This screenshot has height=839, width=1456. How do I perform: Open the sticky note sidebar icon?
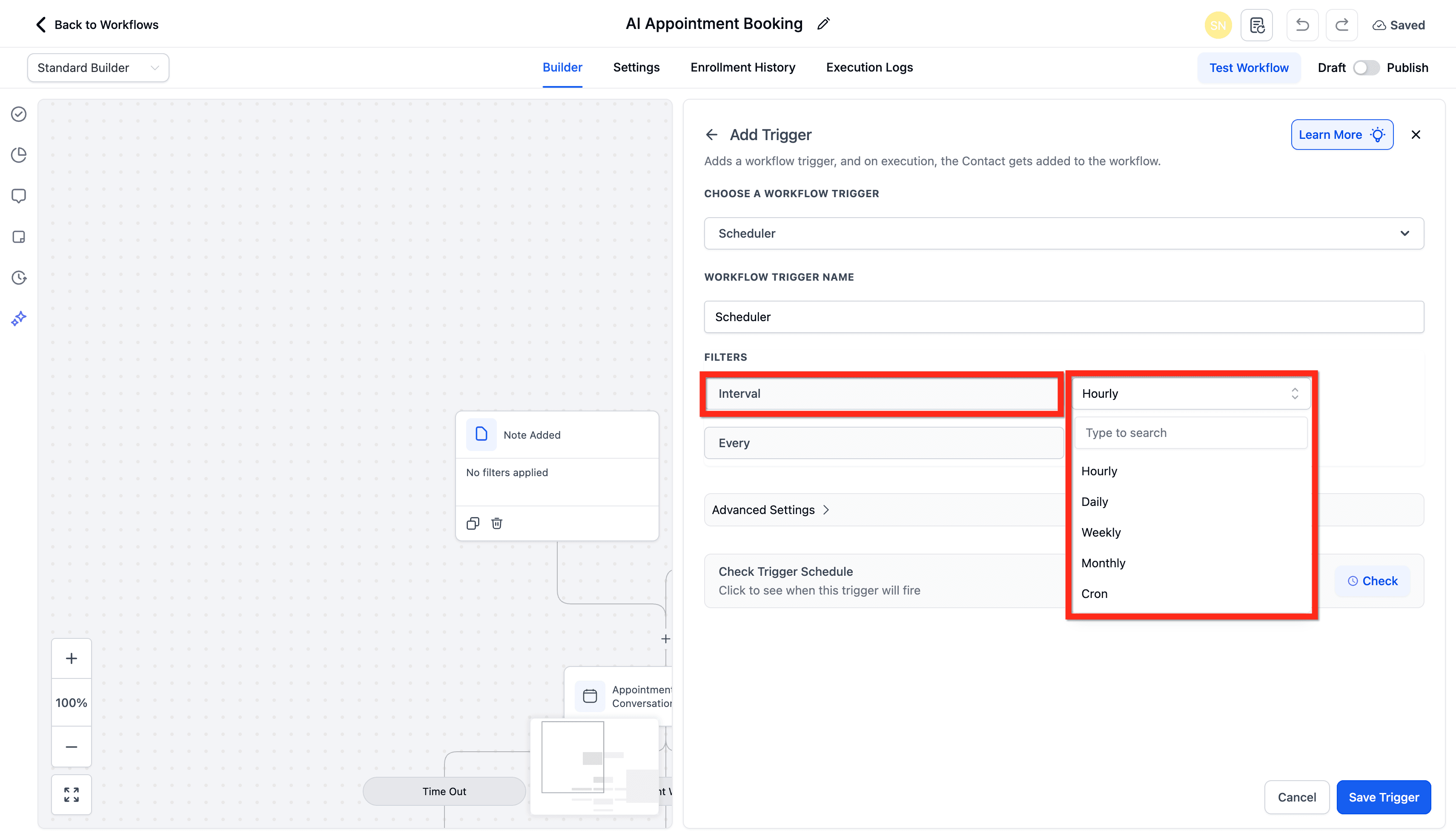[x=19, y=237]
